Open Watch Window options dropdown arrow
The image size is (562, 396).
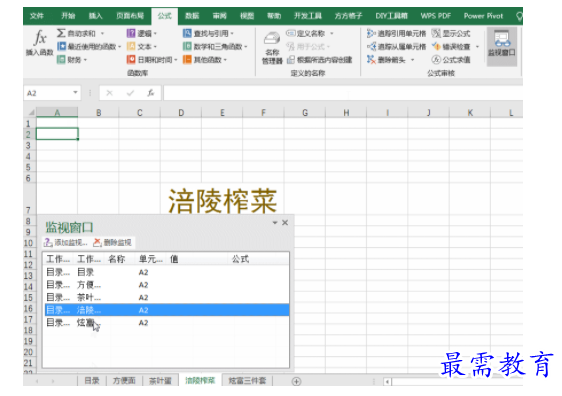coord(275,223)
